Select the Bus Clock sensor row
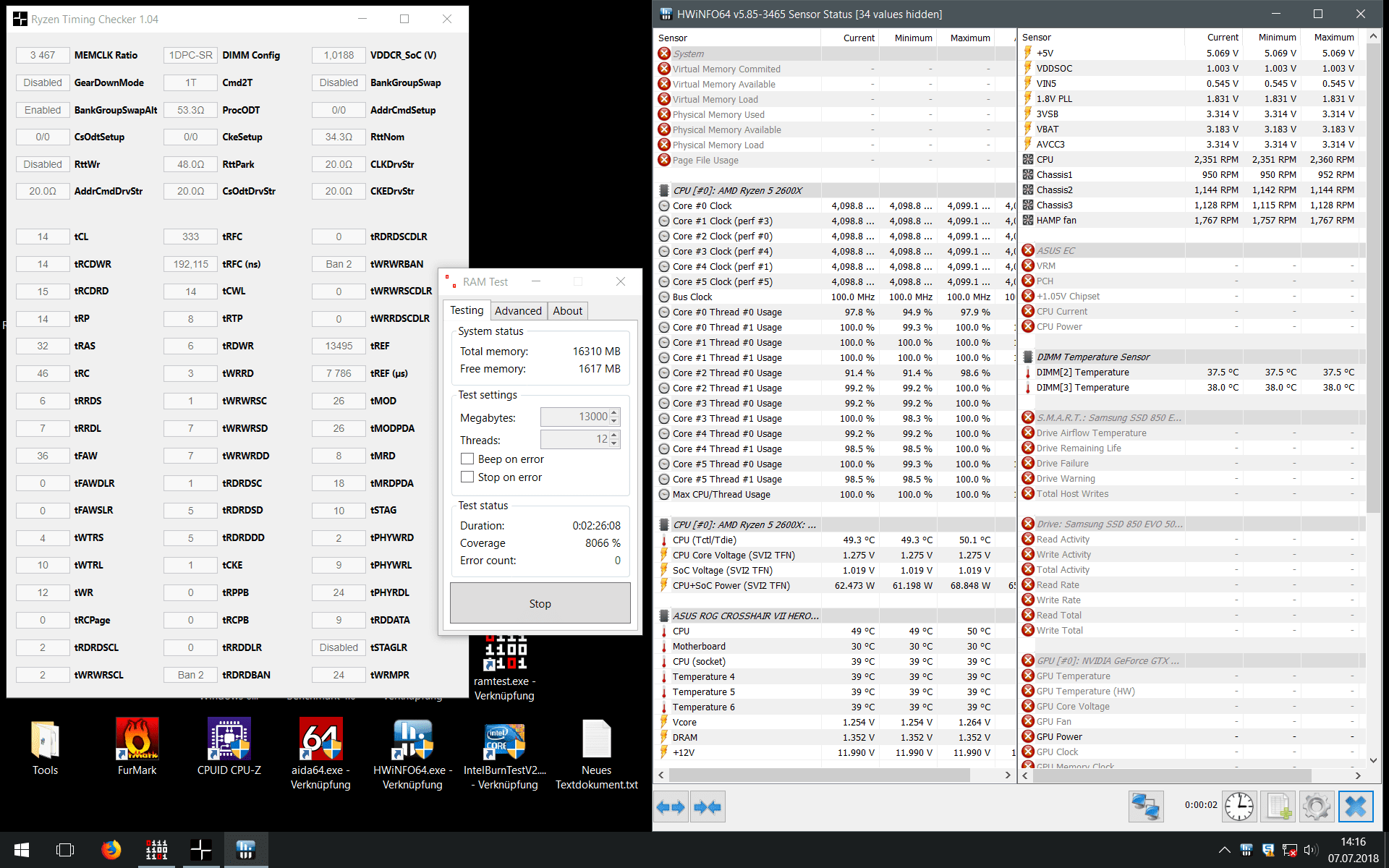 point(836,297)
